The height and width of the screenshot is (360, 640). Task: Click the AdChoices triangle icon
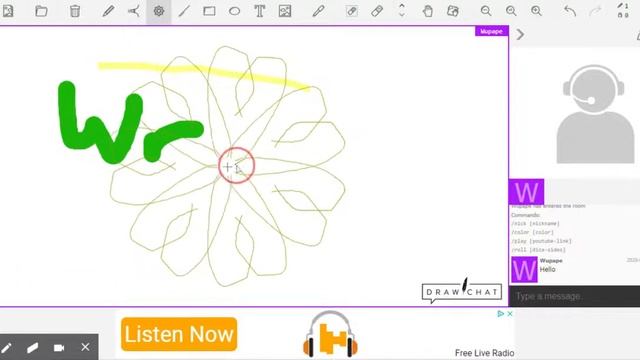[500, 313]
